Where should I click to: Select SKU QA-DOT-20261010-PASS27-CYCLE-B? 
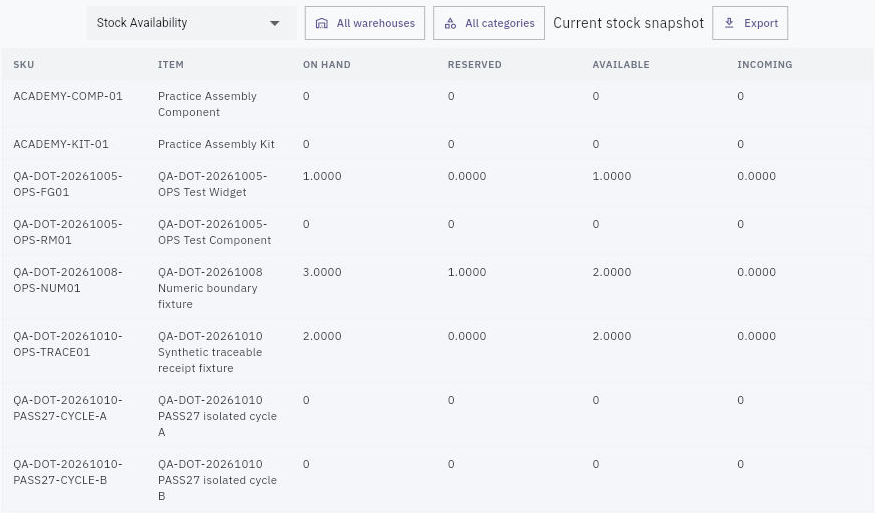pos(68,472)
